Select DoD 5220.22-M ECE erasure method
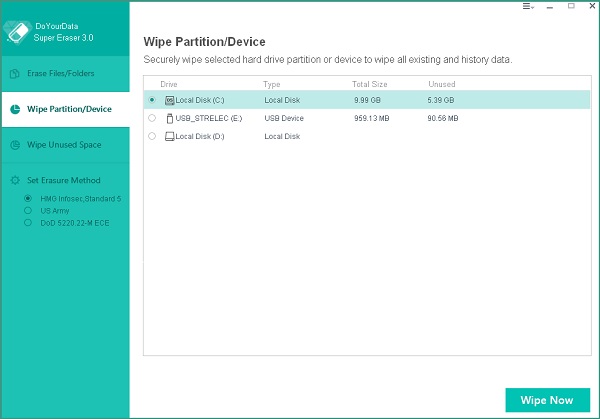The height and width of the screenshot is (419, 600). pyautogui.click(x=29, y=223)
